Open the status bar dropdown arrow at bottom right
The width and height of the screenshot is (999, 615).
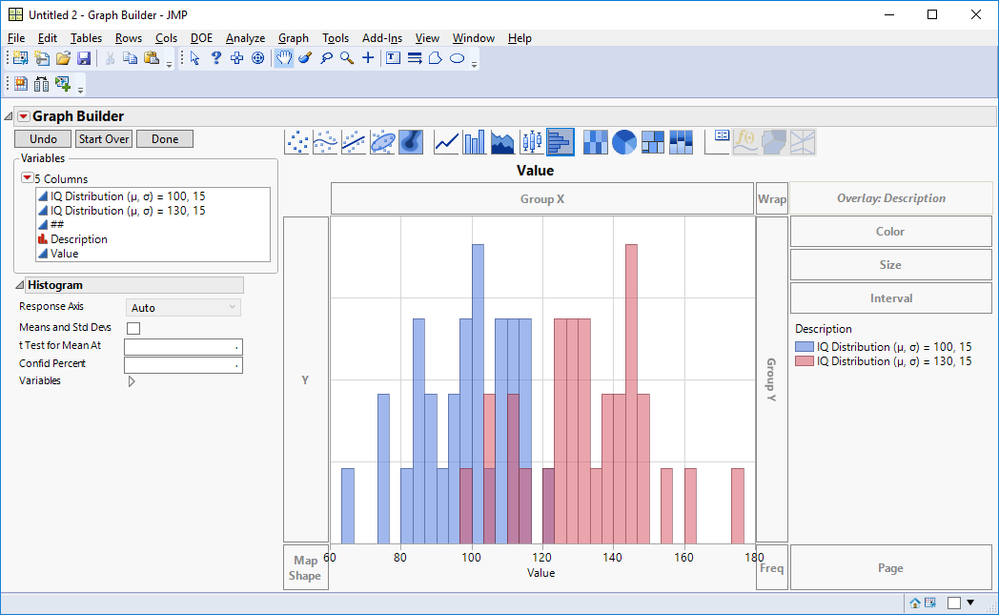tap(970, 602)
